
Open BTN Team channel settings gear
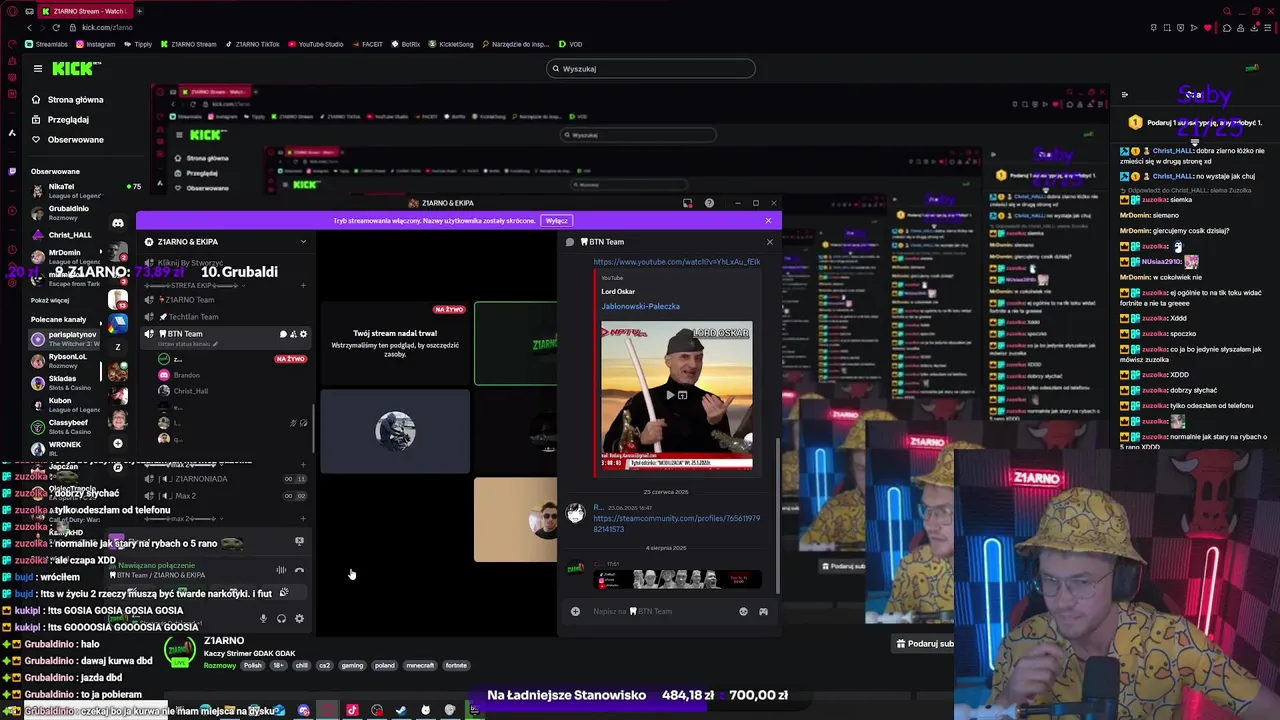[303, 334]
